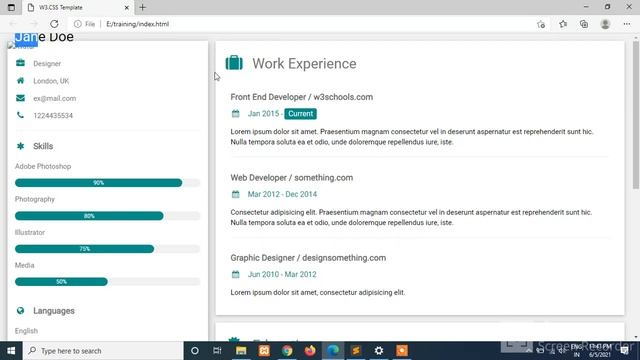Click the Type here to search box
Viewport: 640px width, 360px height.
tap(103, 351)
